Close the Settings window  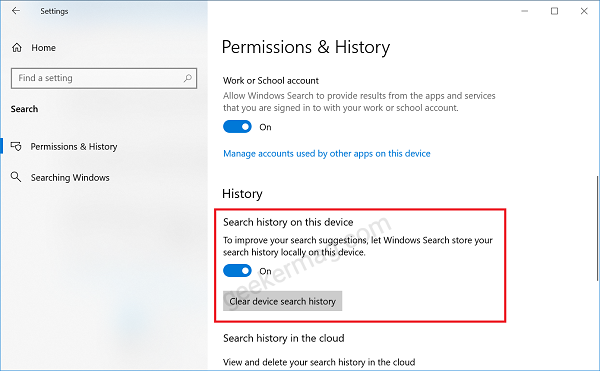[584, 11]
